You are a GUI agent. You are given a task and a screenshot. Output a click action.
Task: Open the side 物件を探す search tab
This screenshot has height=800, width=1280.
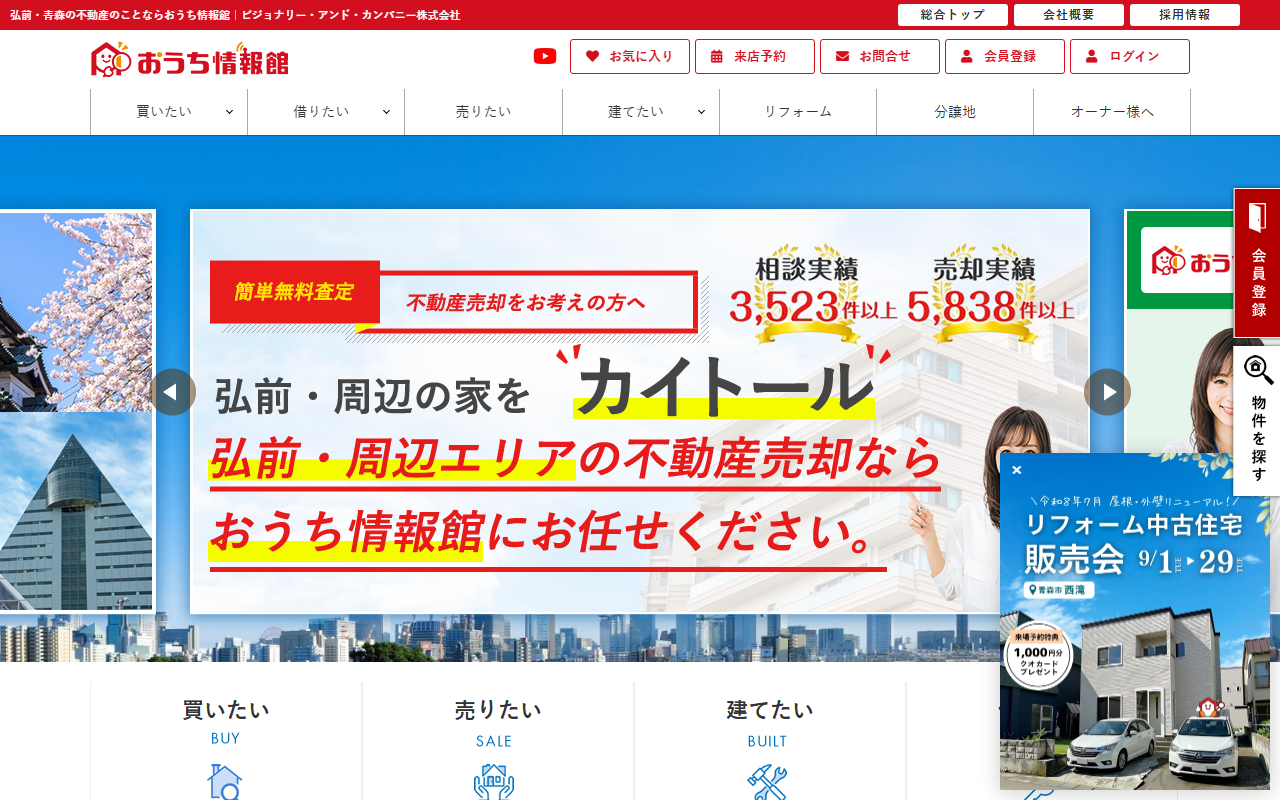tap(1257, 421)
